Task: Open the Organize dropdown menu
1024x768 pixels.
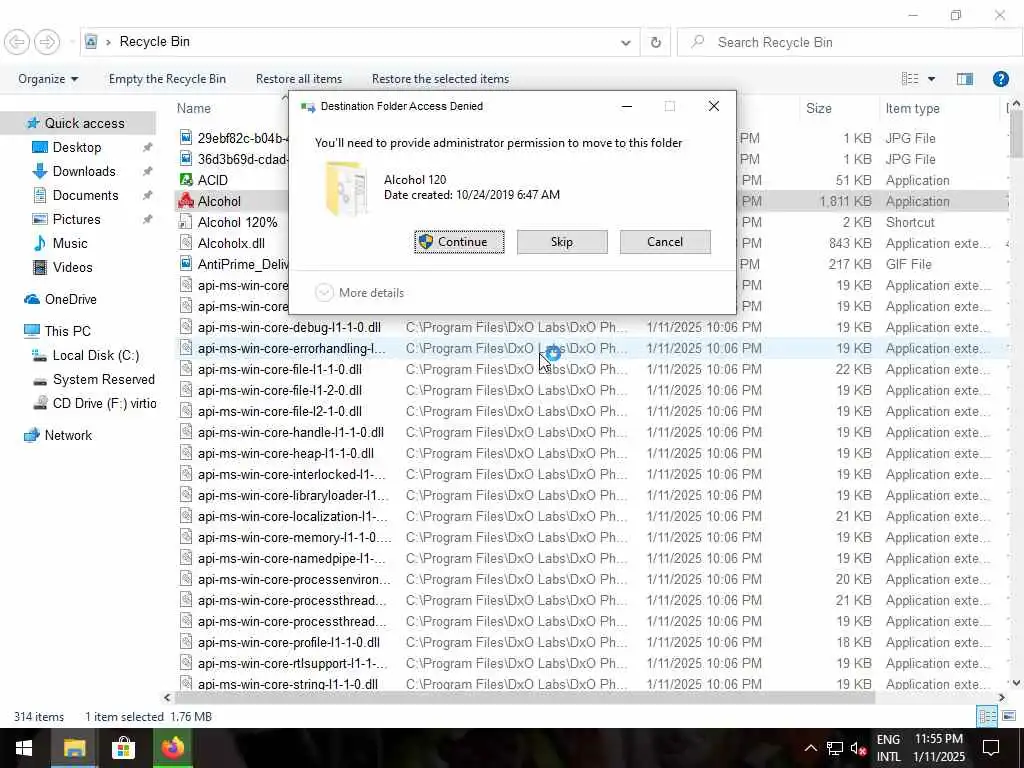Action: [x=48, y=79]
